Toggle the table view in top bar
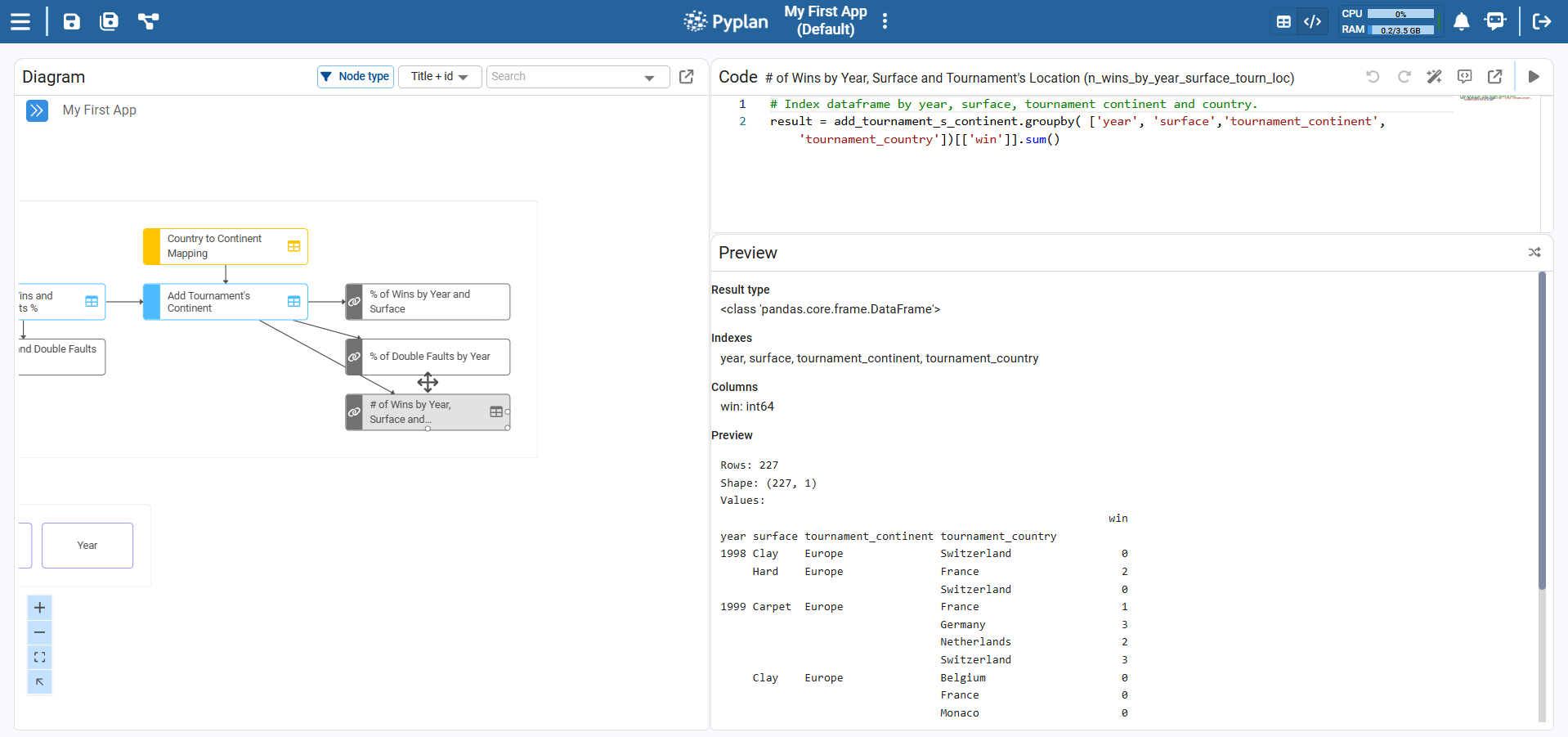 [x=1284, y=22]
